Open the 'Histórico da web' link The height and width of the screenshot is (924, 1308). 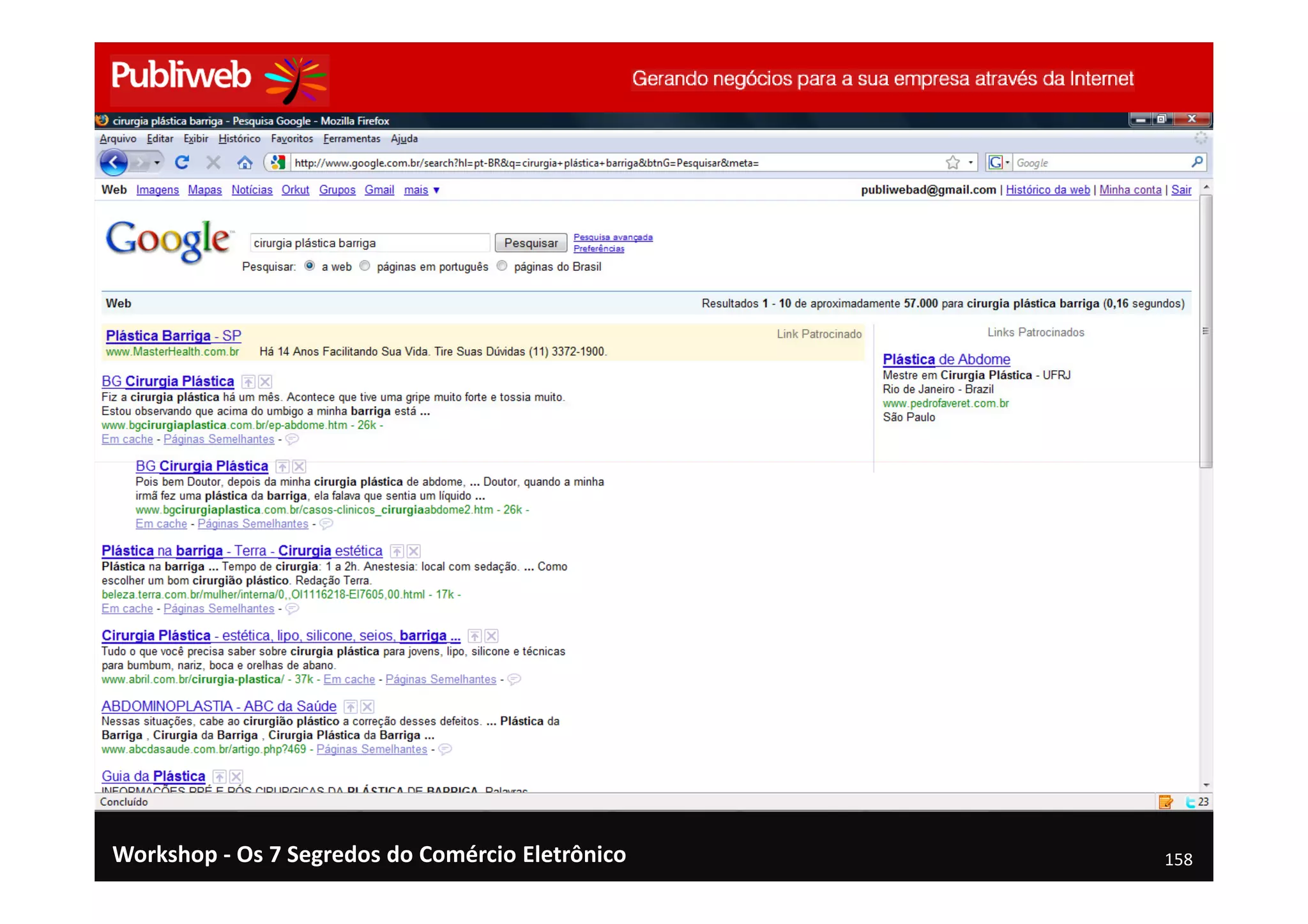click(x=1048, y=190)
